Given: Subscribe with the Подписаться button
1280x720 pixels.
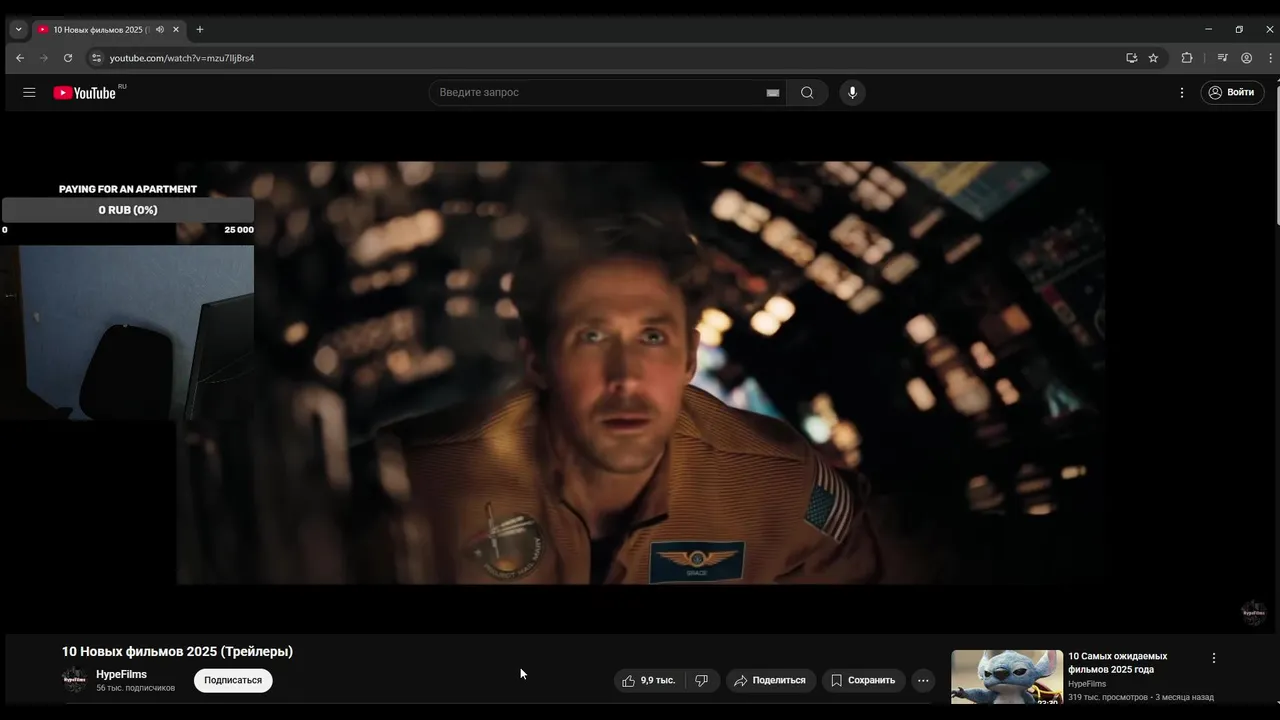Looking at the screenshot, I should coord(233,680).
